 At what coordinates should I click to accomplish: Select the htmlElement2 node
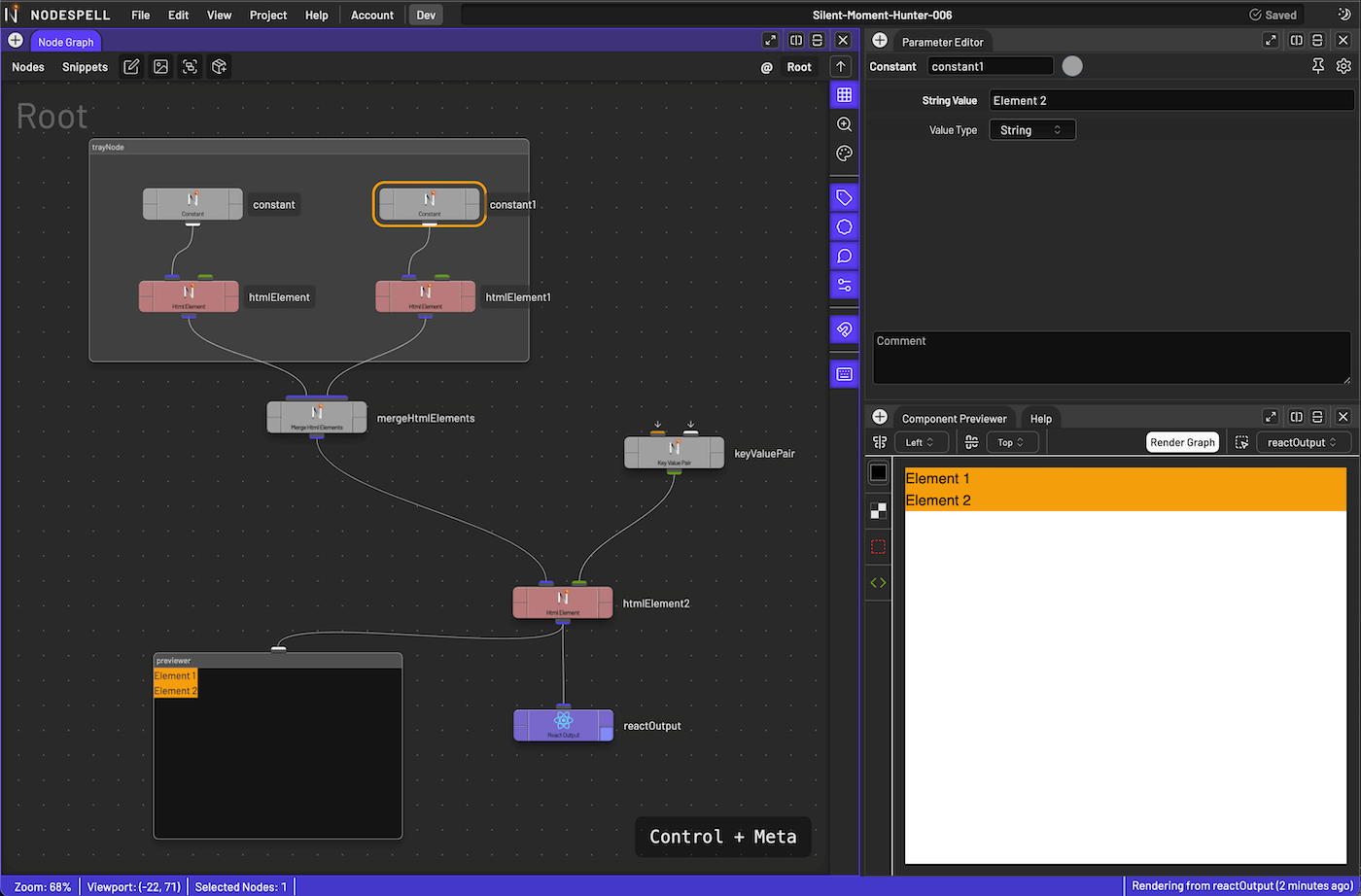563,603
